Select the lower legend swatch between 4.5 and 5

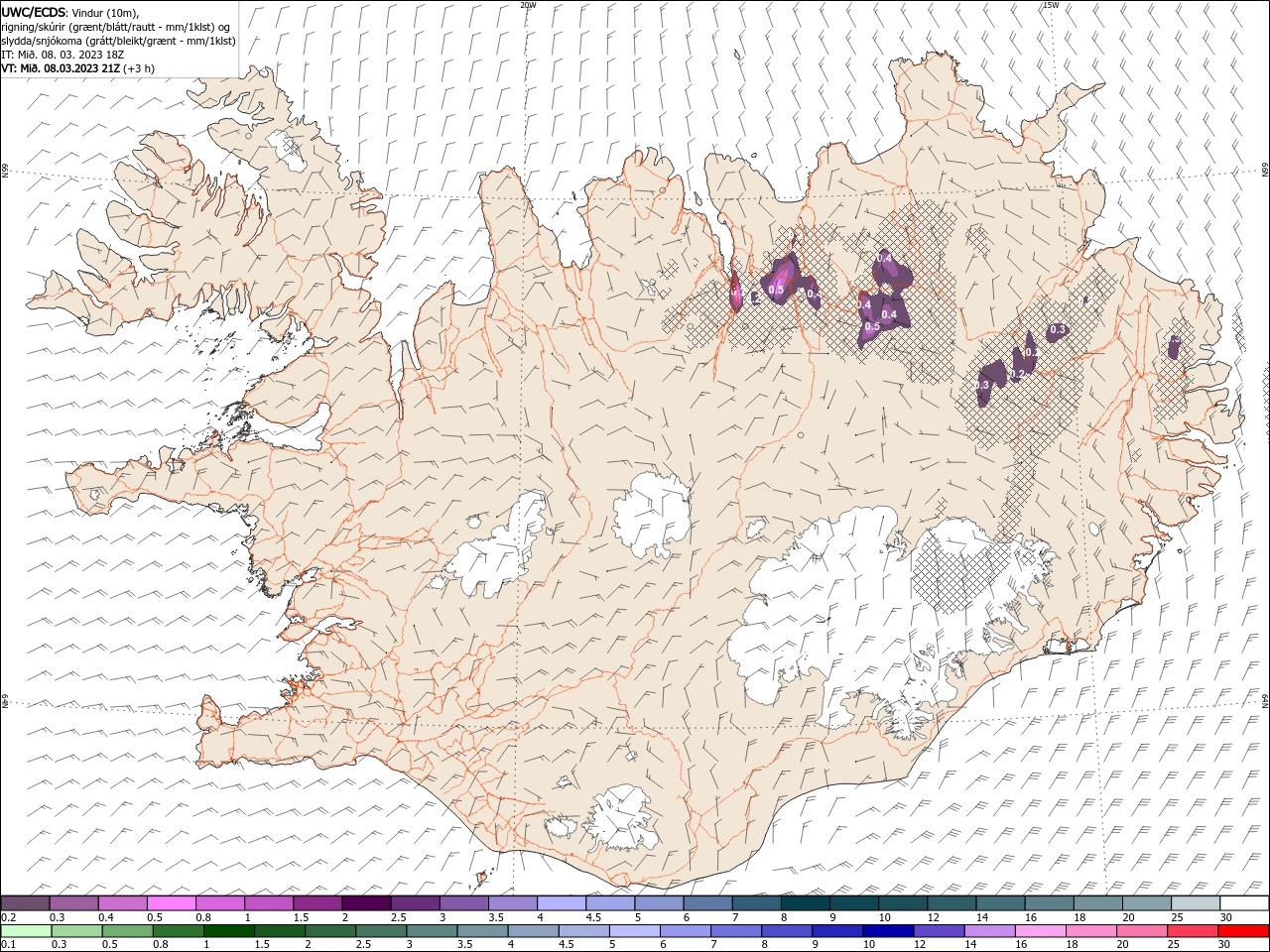[584, 931]
